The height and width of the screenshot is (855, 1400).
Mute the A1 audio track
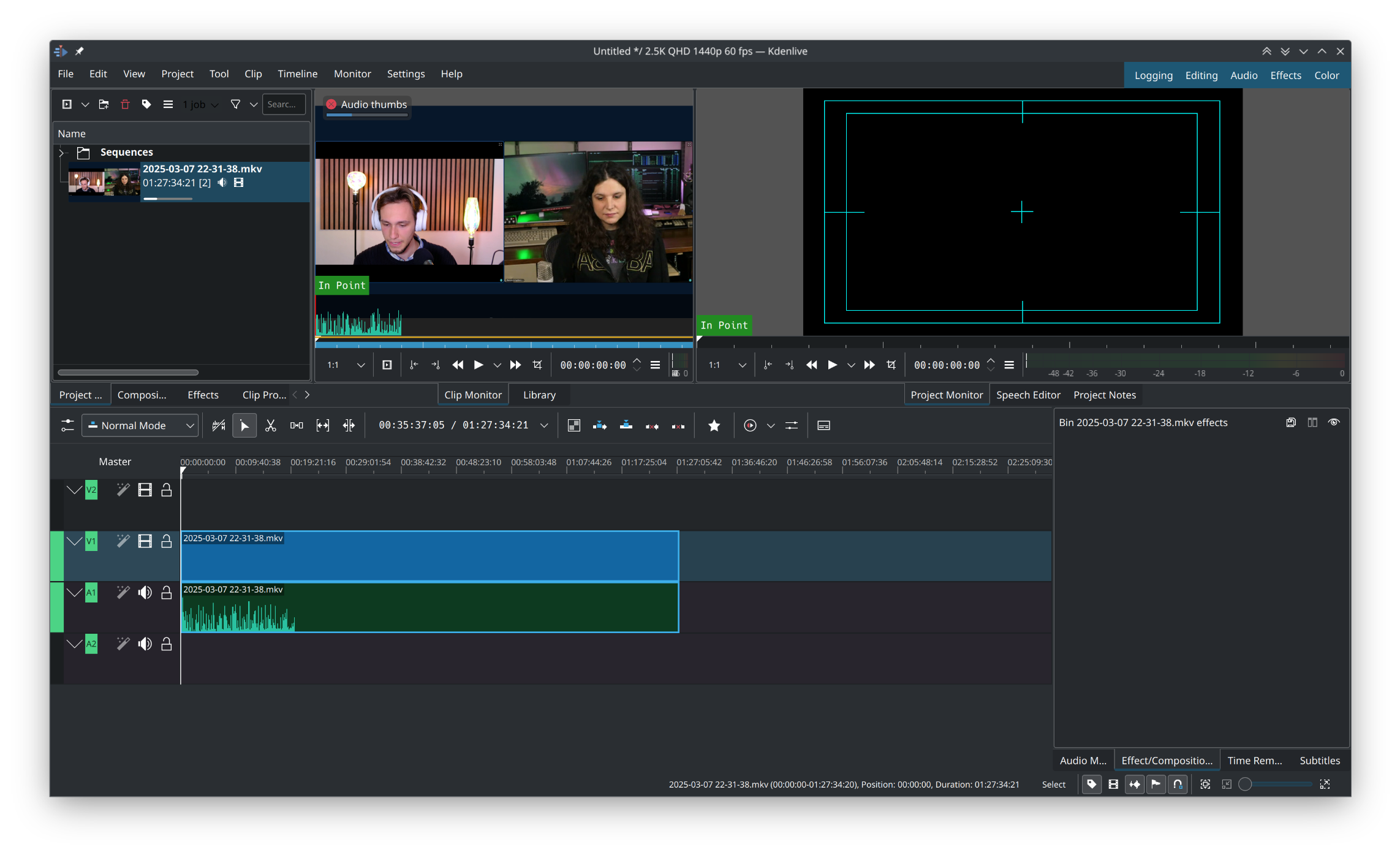[x=143, y=591]
